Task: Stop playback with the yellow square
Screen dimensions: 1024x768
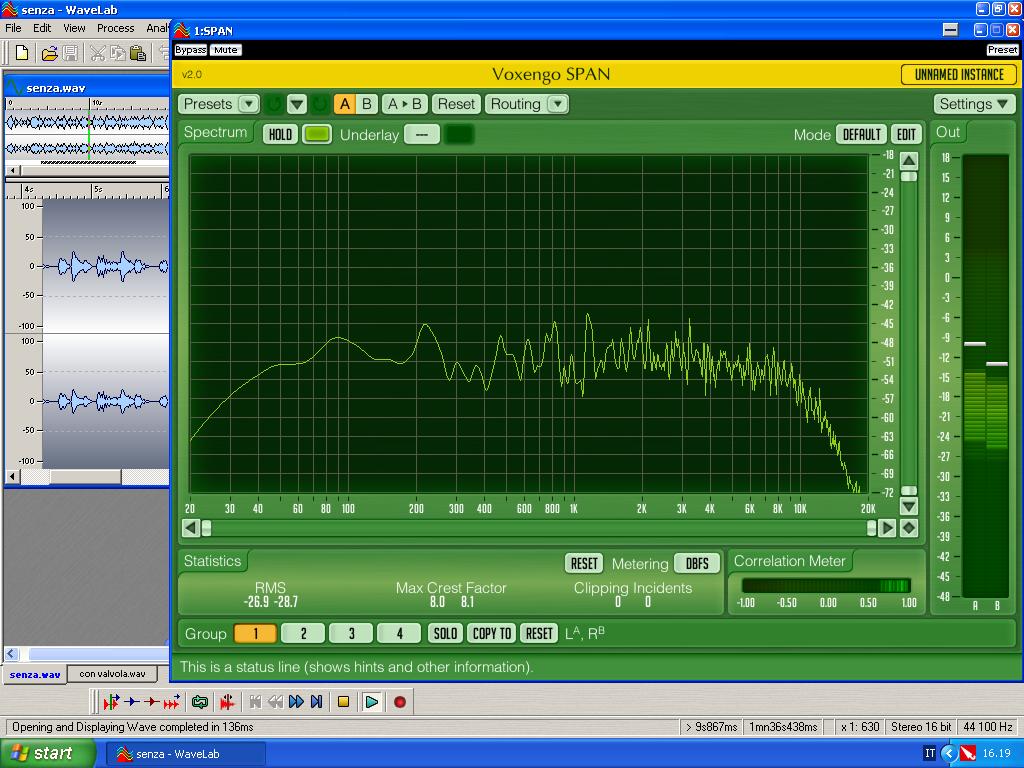Action: 344,702
